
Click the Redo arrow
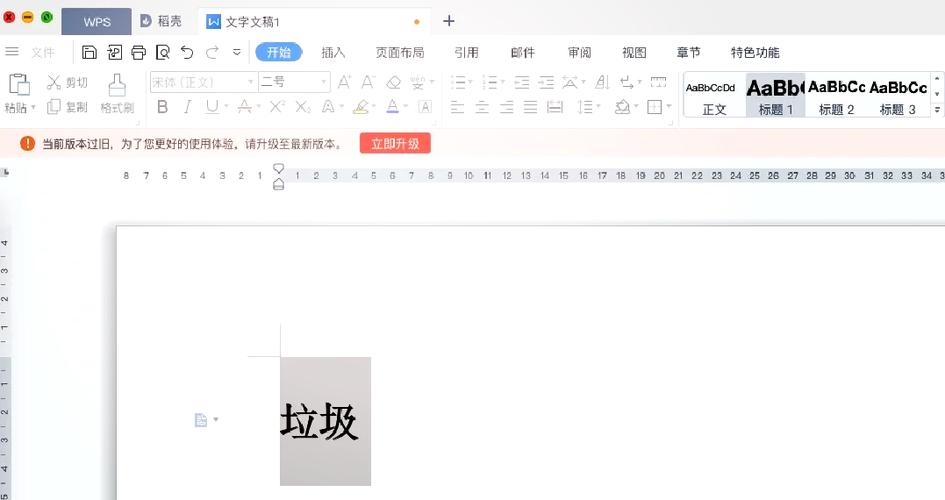pyautogui.click(x=212, y=52)
